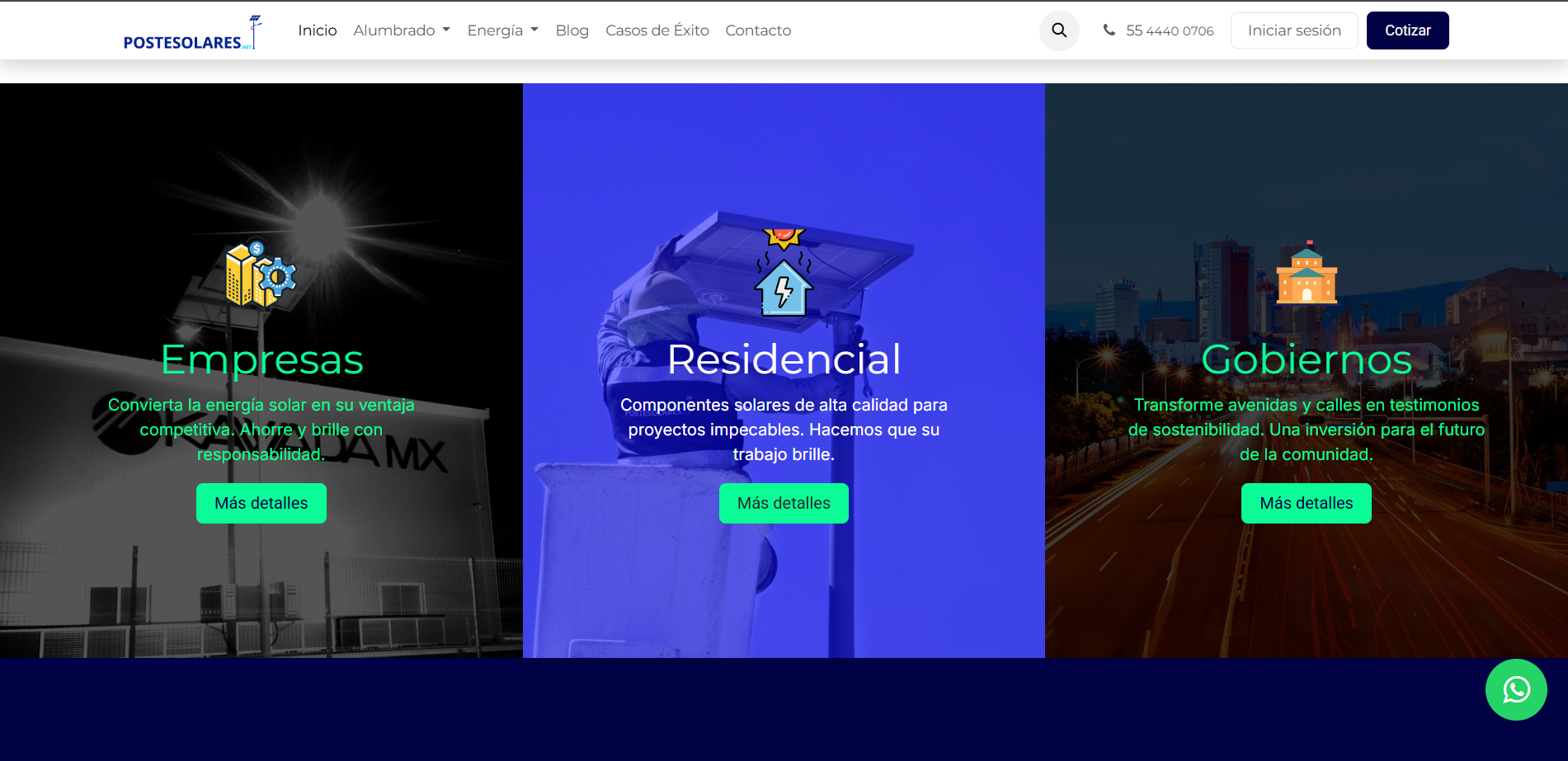Go to Inicio in the navbar
The width and height of the screenshot is (1568, 761).
pyautogui.click(x=318, y=31)
